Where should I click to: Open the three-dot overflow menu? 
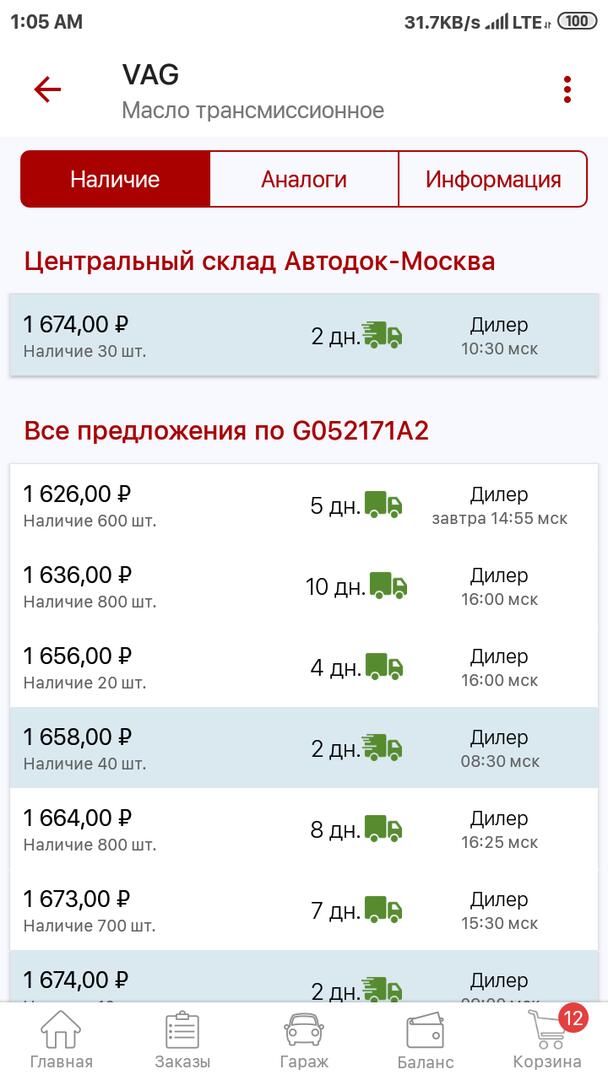coord(567,90)
